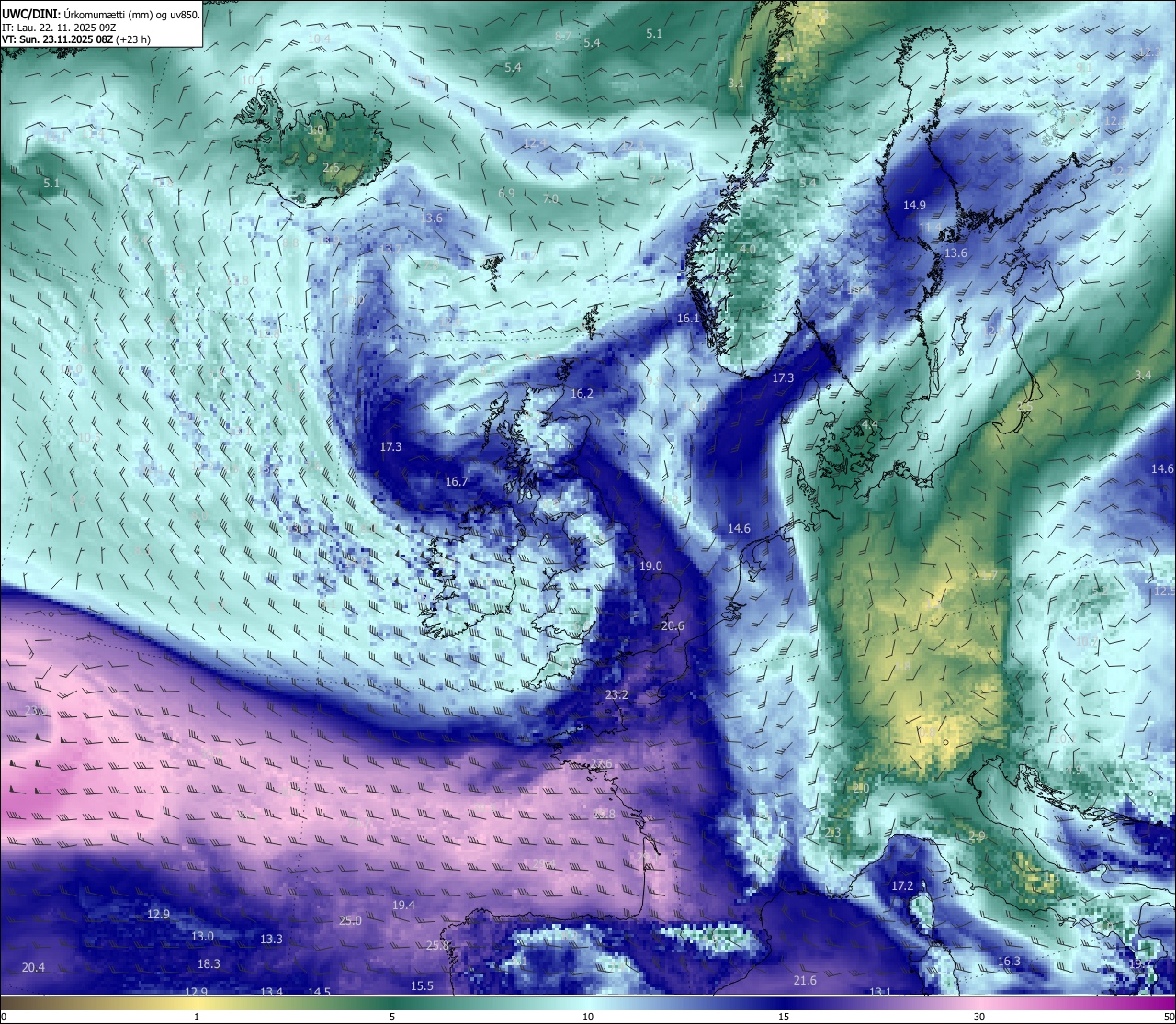Click the 15.5 value off Spain's north coast
1176x1024 pixels.
pos(422,986)
